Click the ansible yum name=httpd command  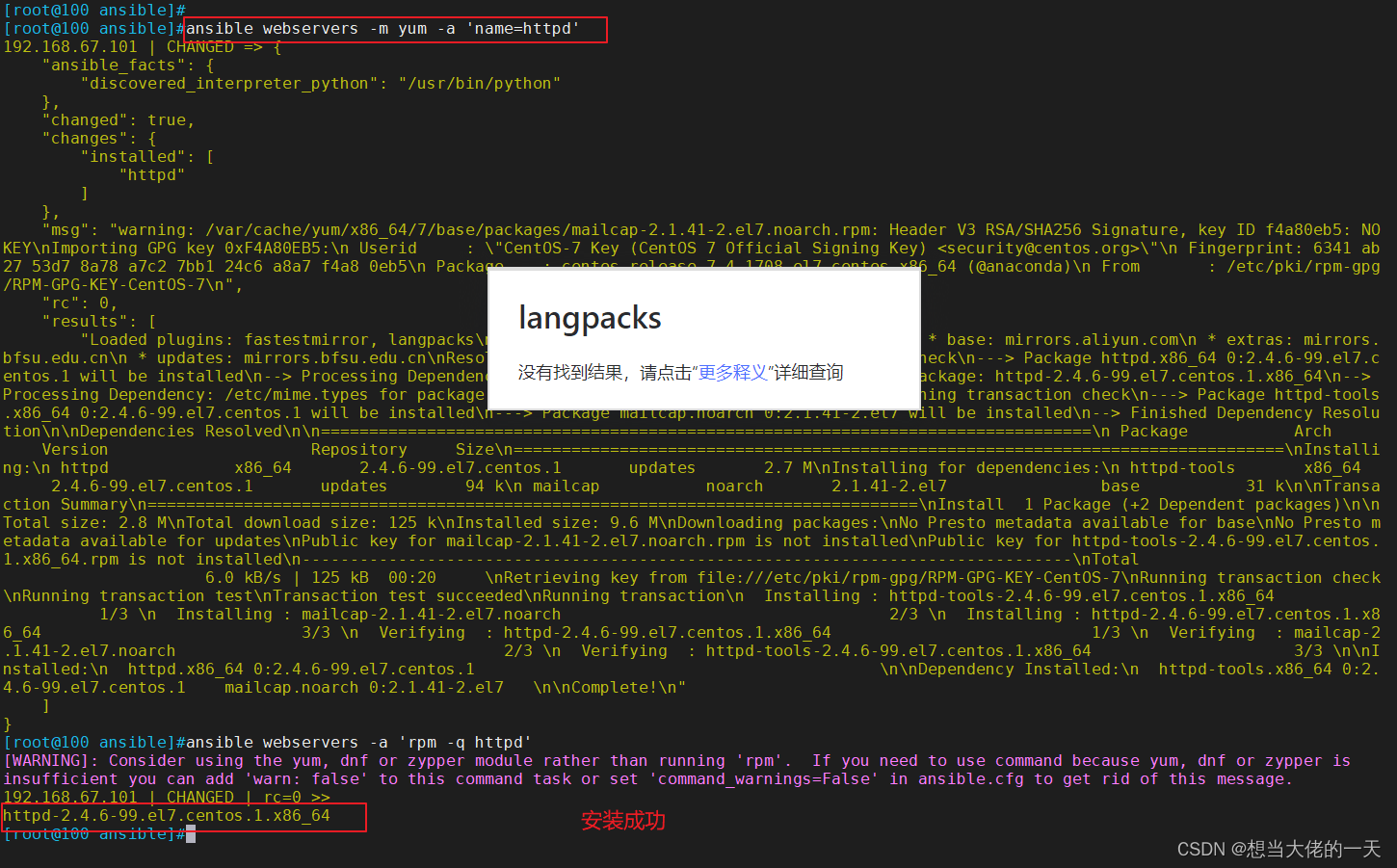point(382,29)
